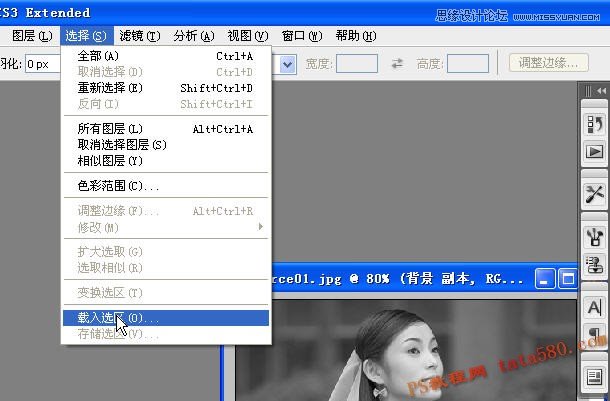Collapse the panel dock double-arrow
Viewport: 610px width, 401px height.
coord(601,91)
